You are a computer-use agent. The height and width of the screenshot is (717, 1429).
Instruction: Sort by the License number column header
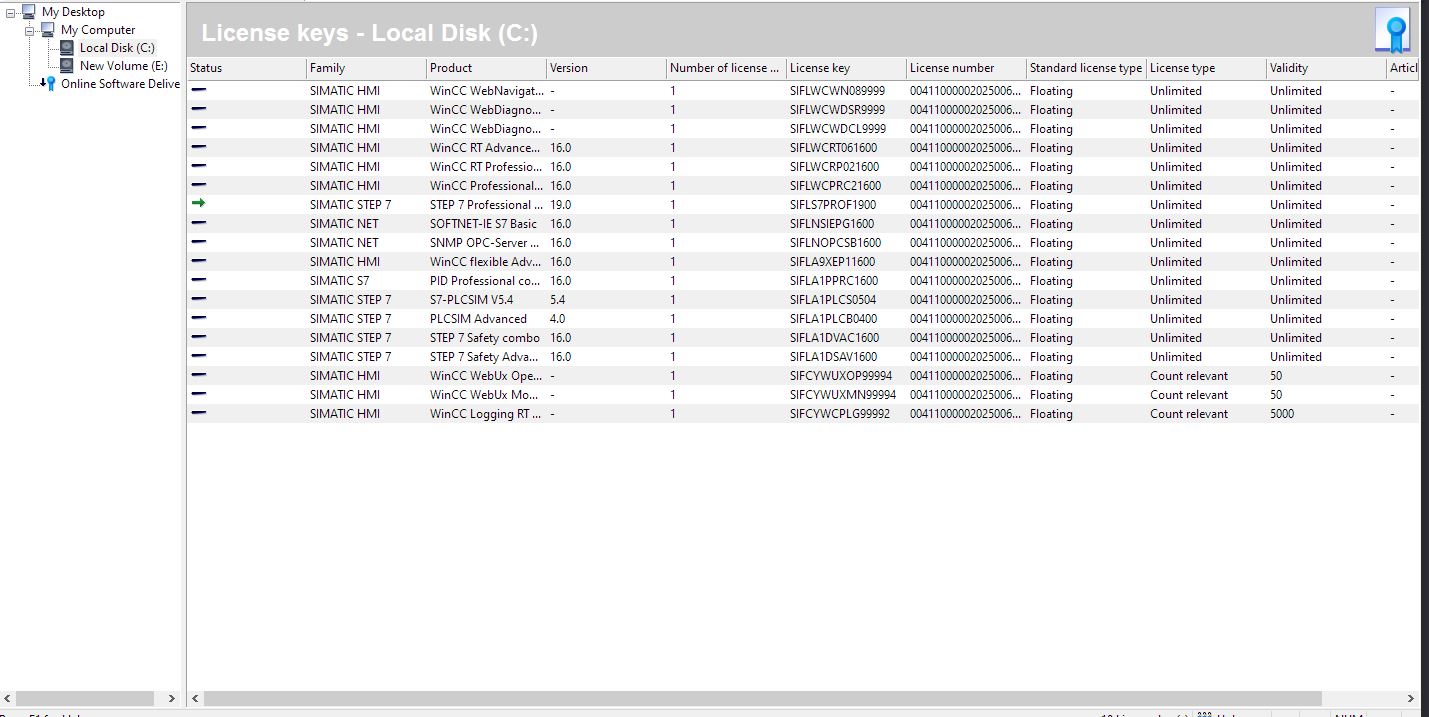tap(966, 68)
